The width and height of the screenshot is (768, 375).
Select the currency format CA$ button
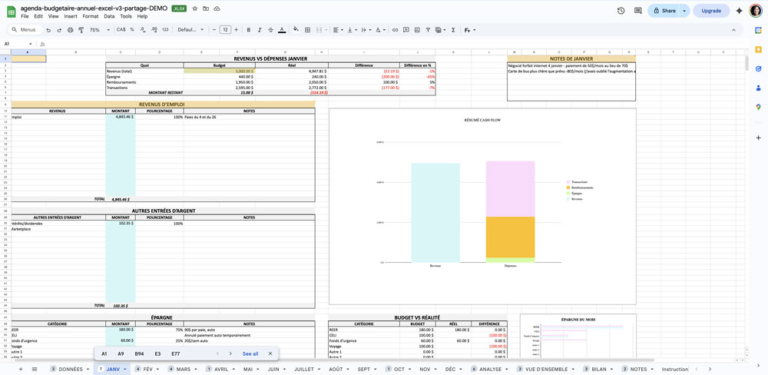coord(120,30)
